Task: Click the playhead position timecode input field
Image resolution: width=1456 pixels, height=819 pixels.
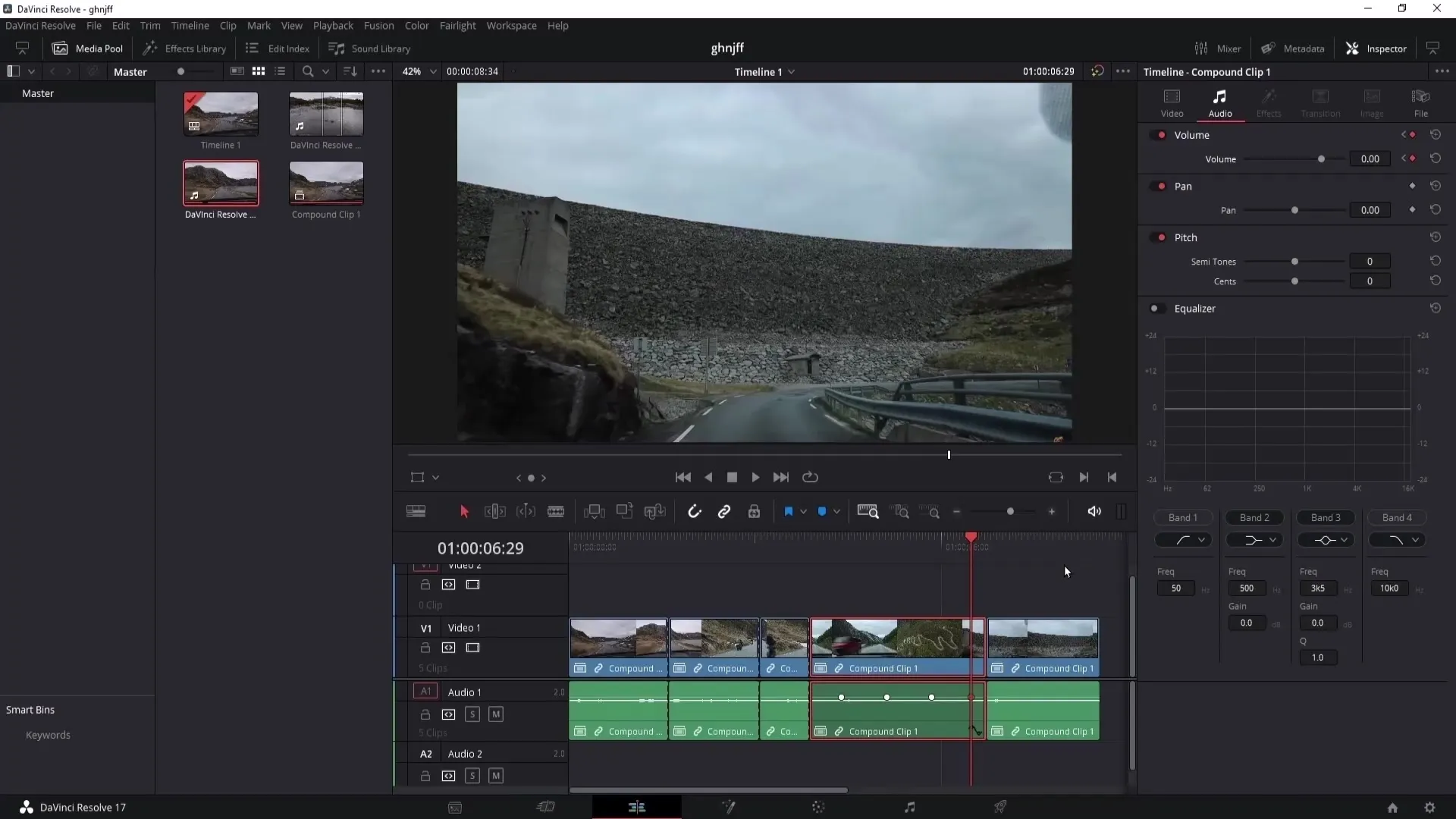Action: [x=480, y=548]
